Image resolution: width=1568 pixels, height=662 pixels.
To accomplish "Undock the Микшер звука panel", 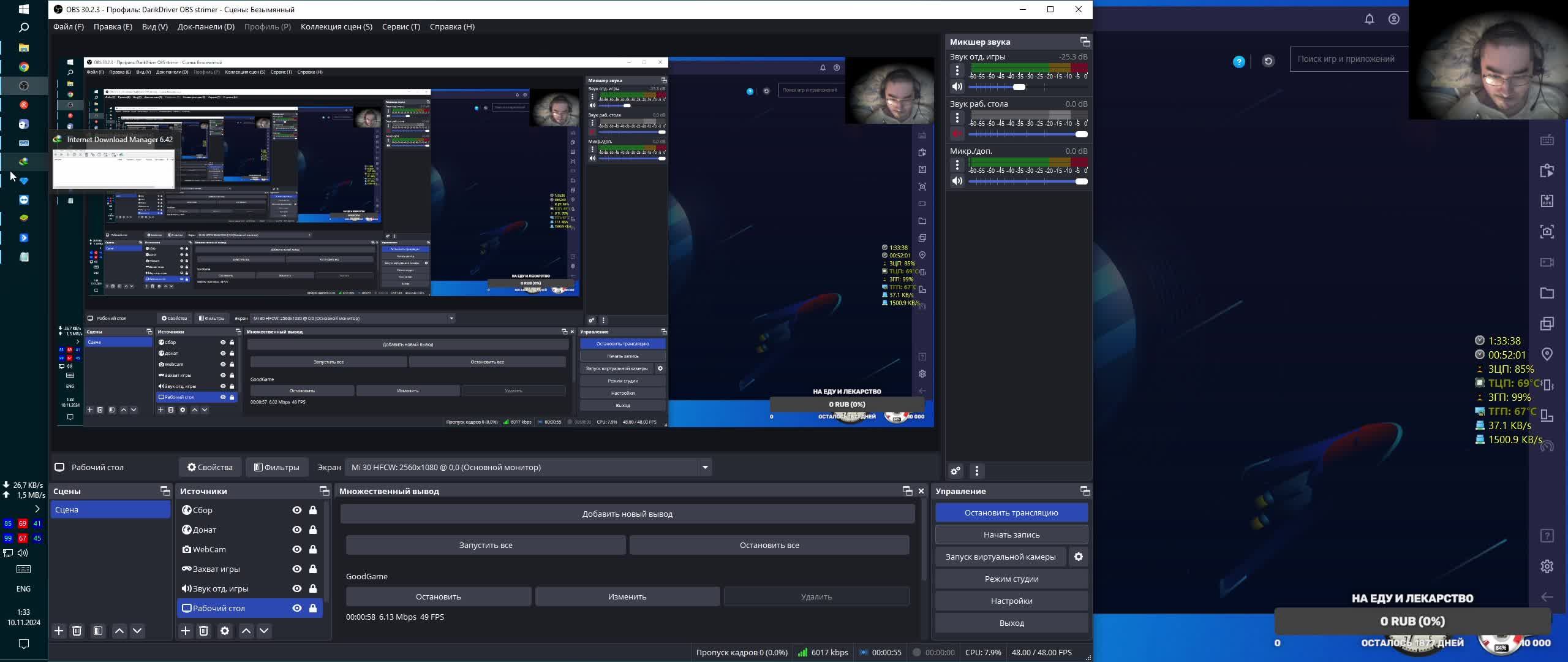I will click(1085, 42).
